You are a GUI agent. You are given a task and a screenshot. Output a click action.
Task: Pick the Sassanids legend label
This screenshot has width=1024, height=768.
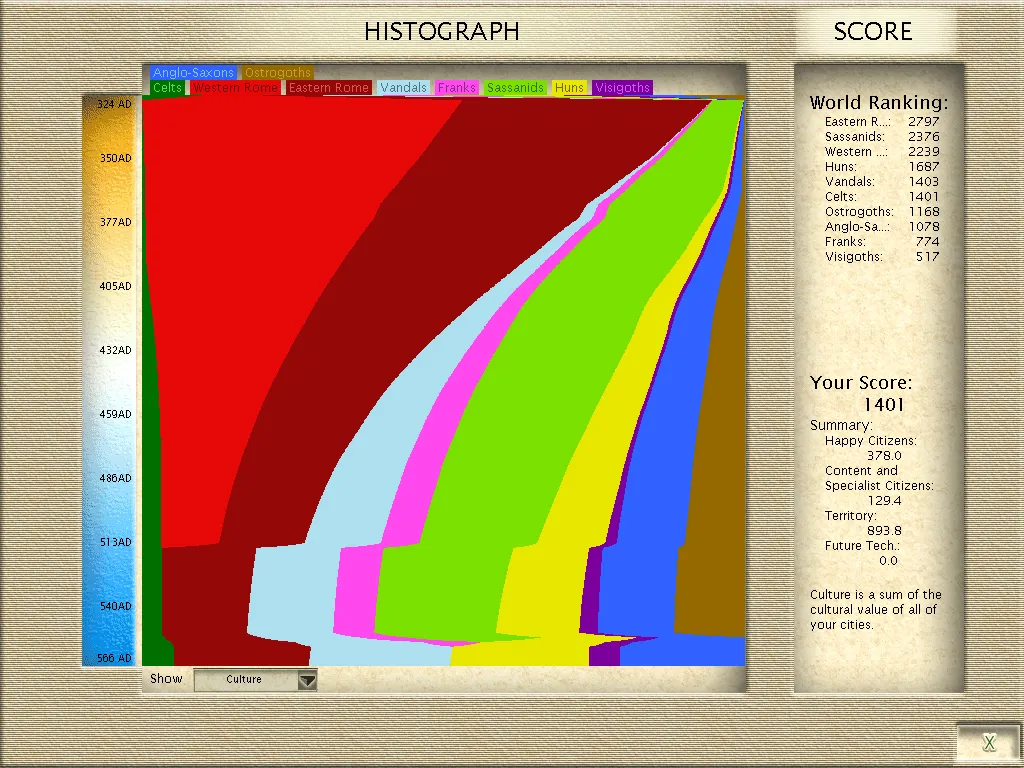pos(515,88)
